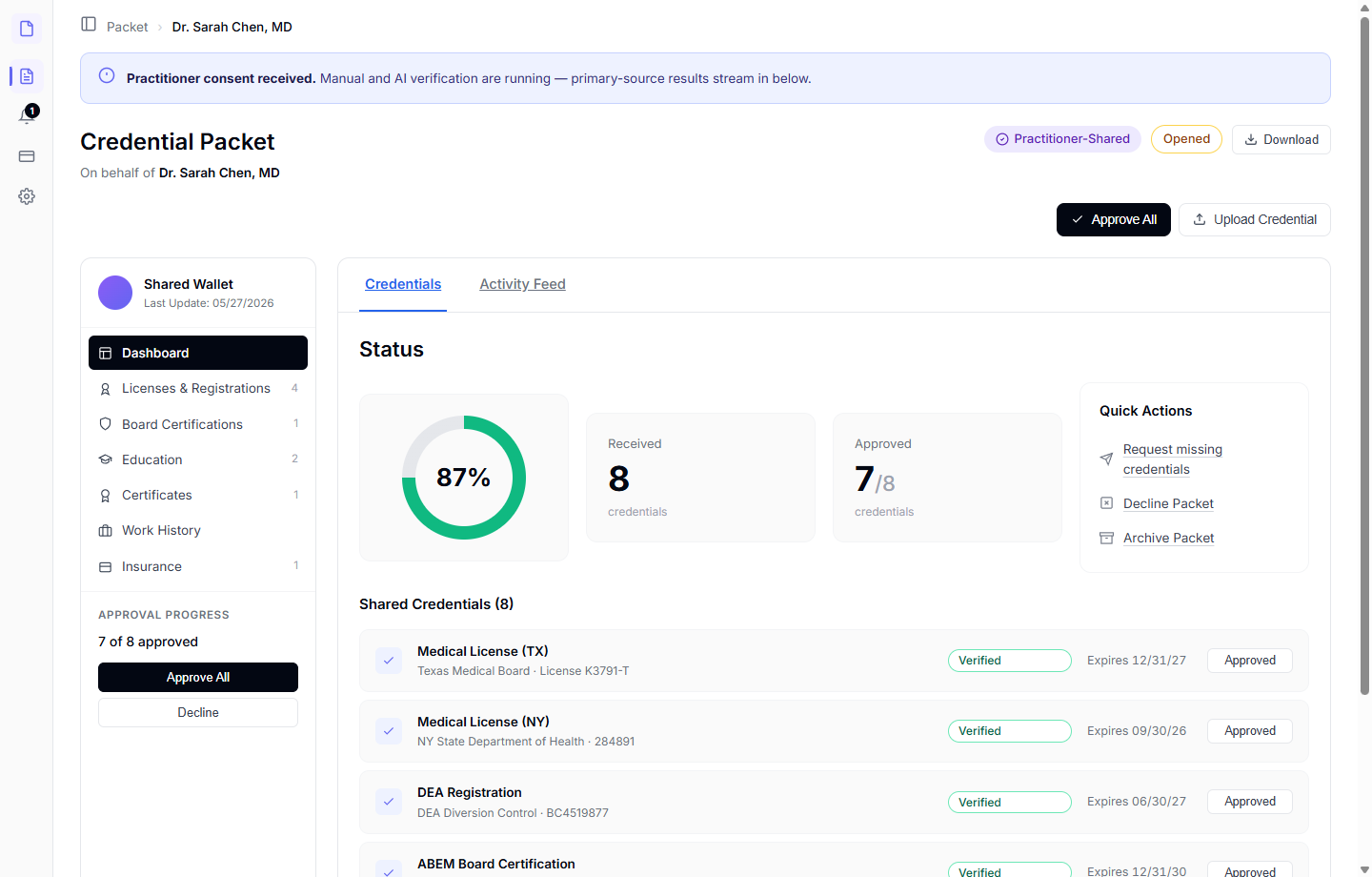Image resolution: width=1372 pixels, height=877 pixels.
Task: Click the Licenses & Registrations ribbon icon
Action: (106, 389)
